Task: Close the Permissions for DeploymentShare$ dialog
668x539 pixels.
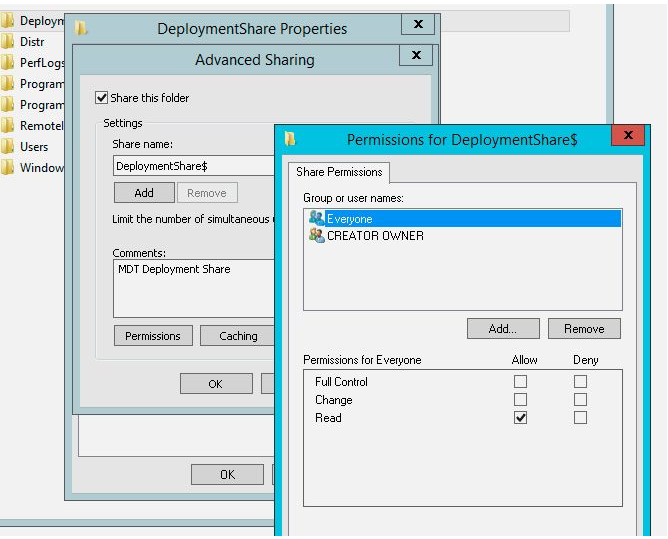Action: pos(628,135)
